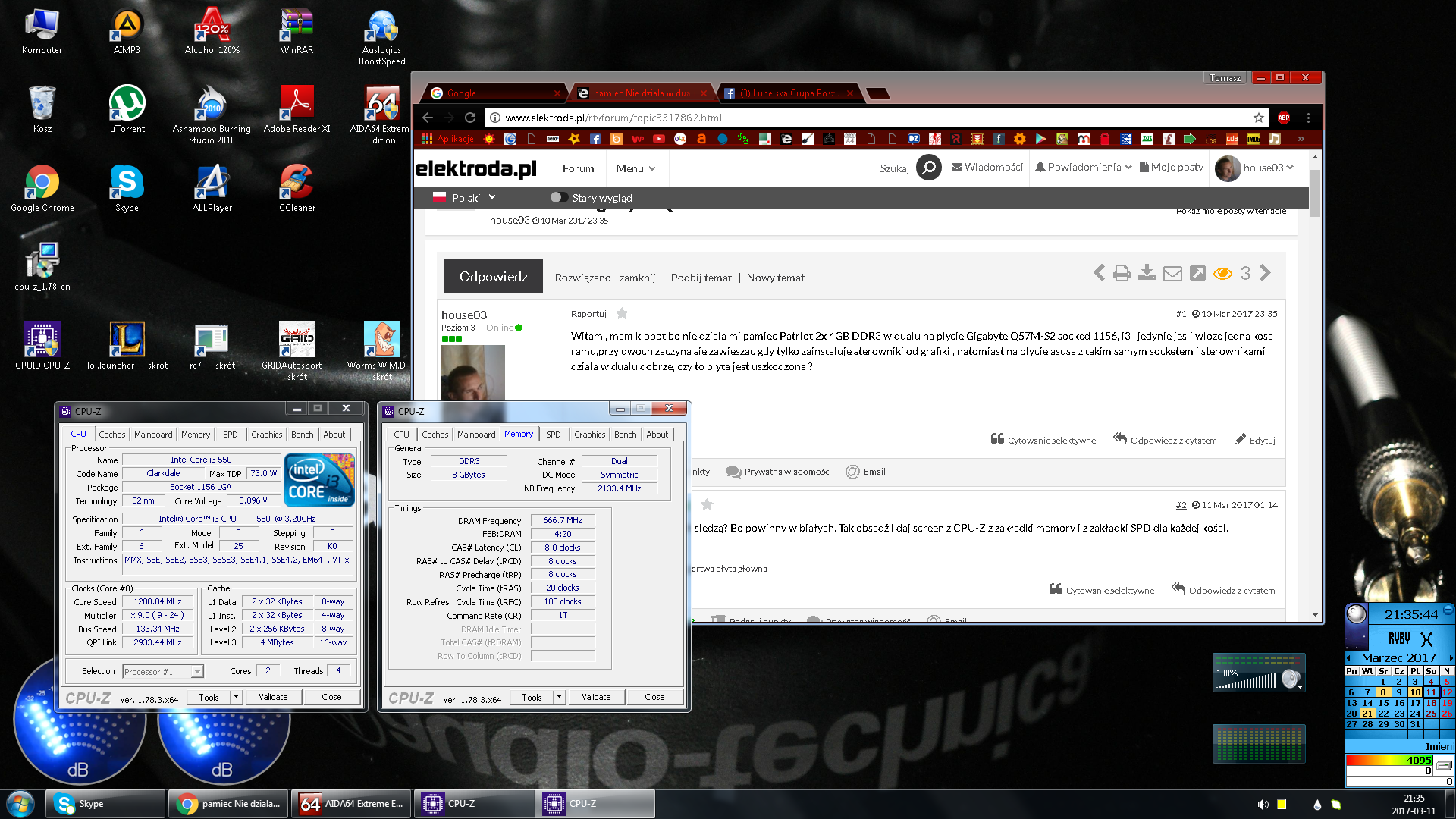The height and width of the screenshot is (819, 1456).
Task: Go to next topic with right chevron
Action: tap(1265, 273)
